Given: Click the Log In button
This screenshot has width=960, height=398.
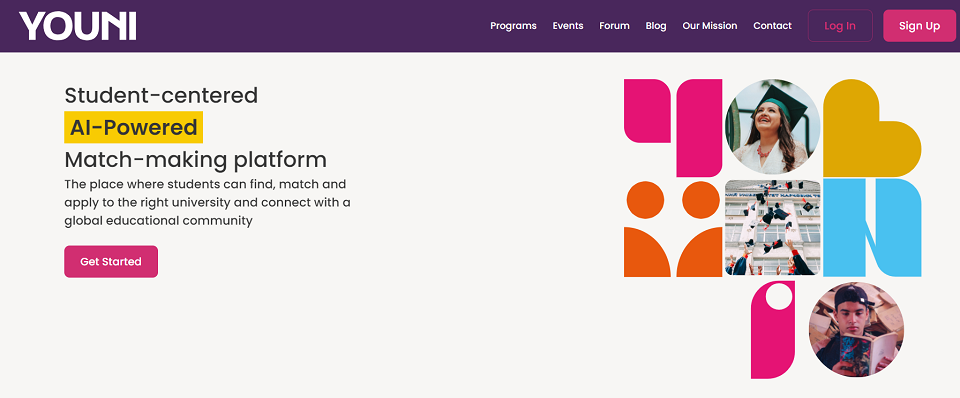Looking at the screenshot, I should pos(840,26).
